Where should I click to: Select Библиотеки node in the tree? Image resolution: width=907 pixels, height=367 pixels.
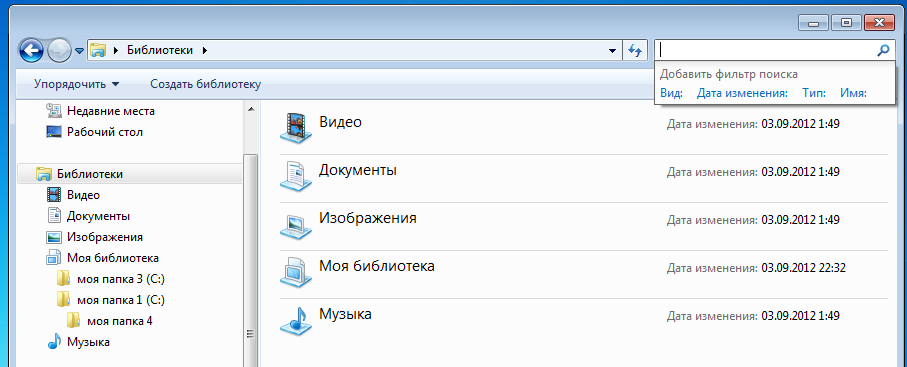pos(90,174)
